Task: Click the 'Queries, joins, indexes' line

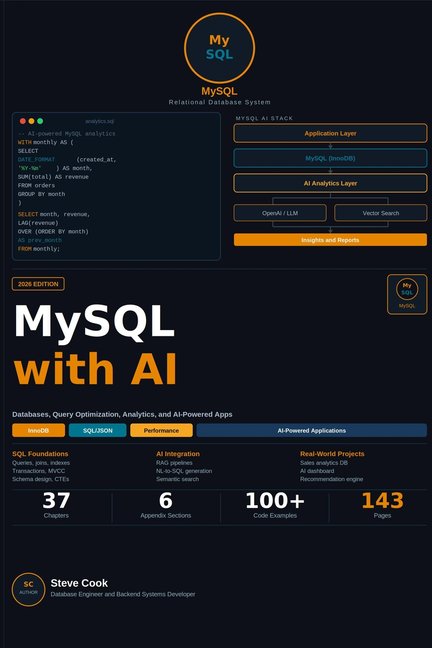Action: tap(41, 463)
